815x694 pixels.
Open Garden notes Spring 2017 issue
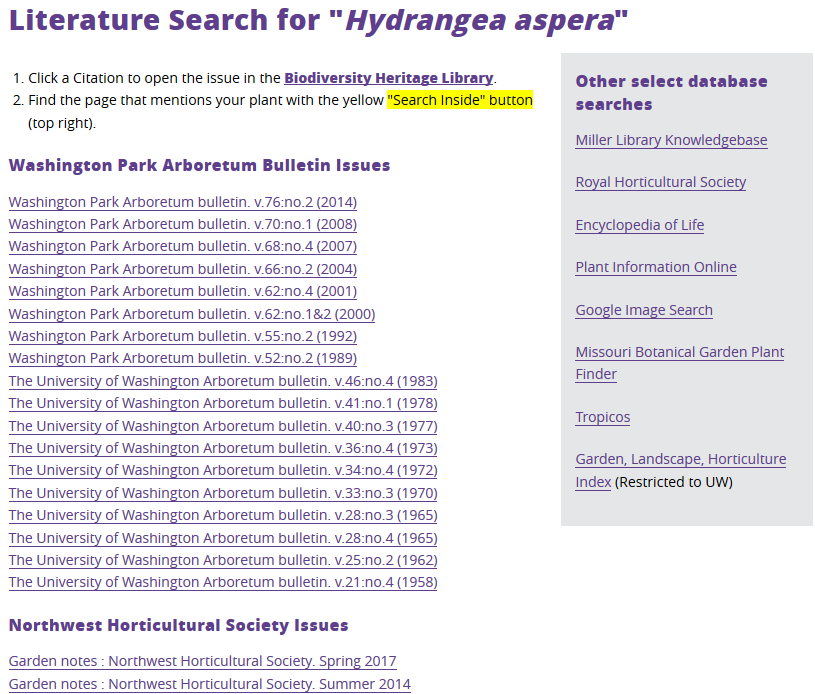click(x=203, y=661)
